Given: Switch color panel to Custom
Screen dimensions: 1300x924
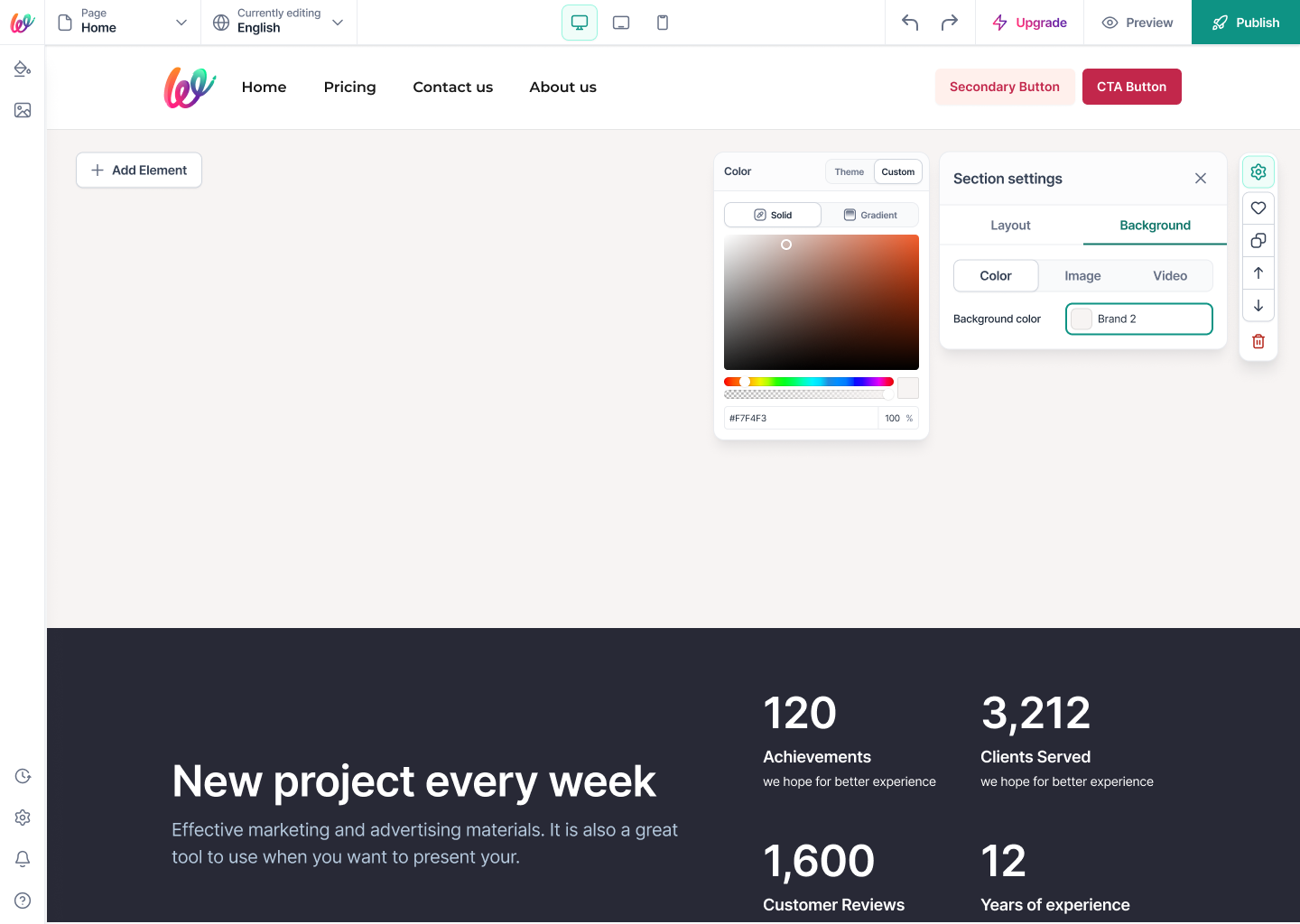Looking at the screenshot, I should [898, 171].
